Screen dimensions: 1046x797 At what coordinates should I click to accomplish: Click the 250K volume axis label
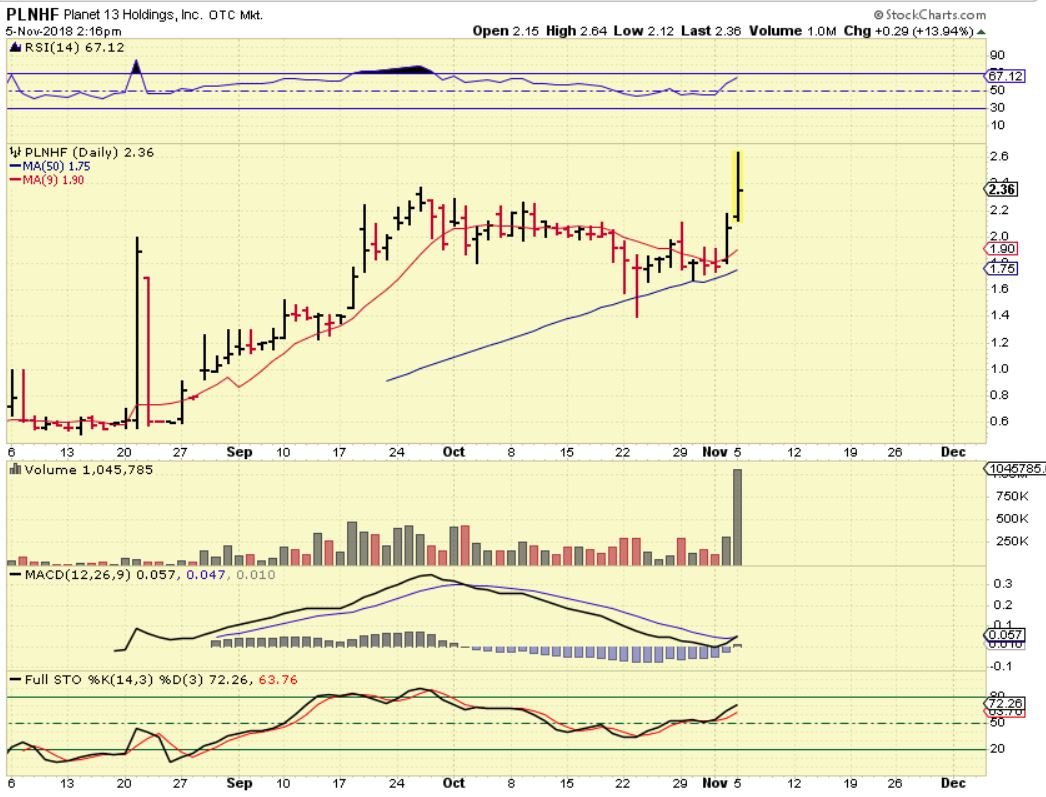pyautogui.click(x=1012, y=542)
